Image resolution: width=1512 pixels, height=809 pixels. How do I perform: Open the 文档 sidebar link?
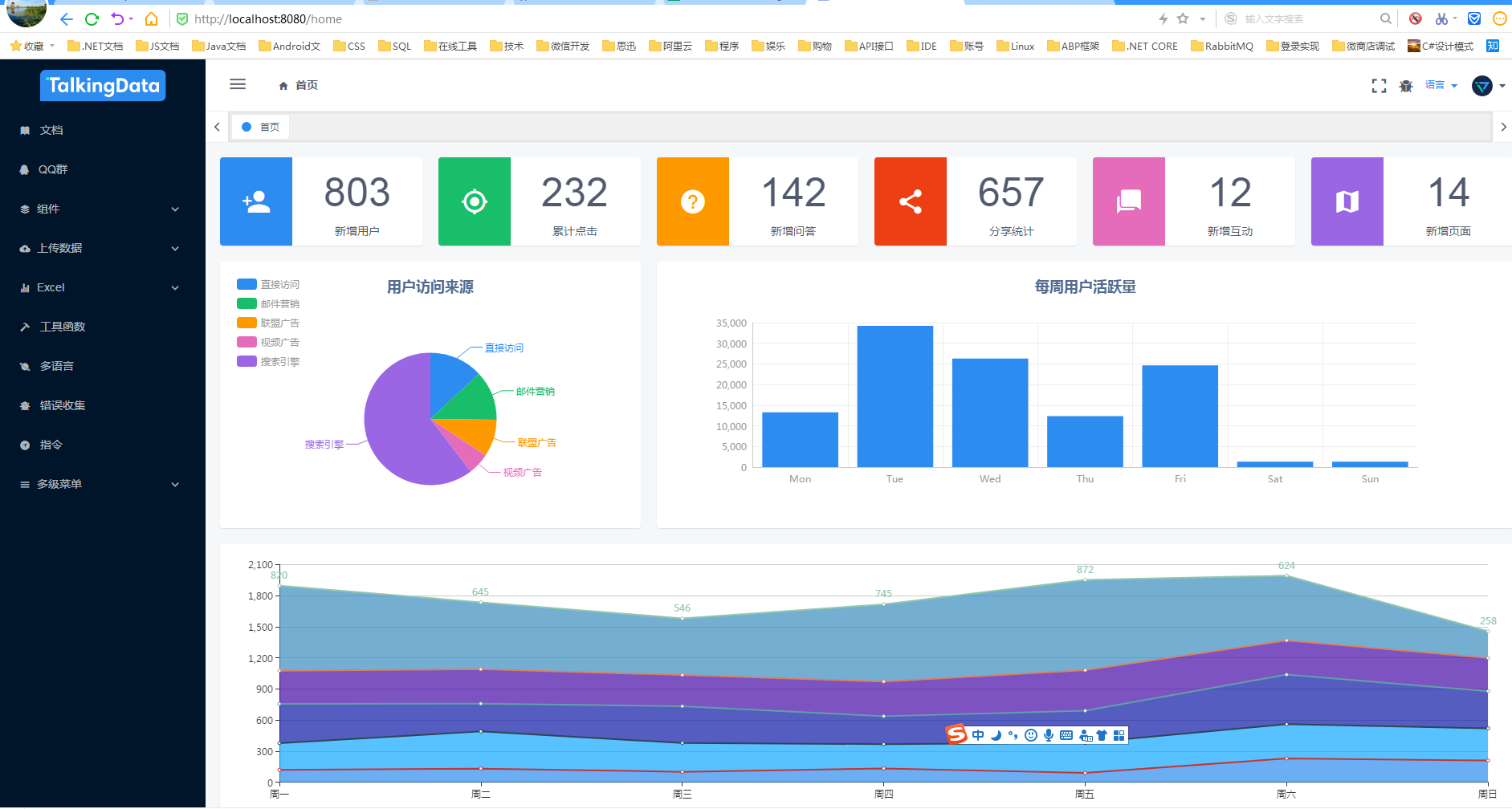coord(103,130)
